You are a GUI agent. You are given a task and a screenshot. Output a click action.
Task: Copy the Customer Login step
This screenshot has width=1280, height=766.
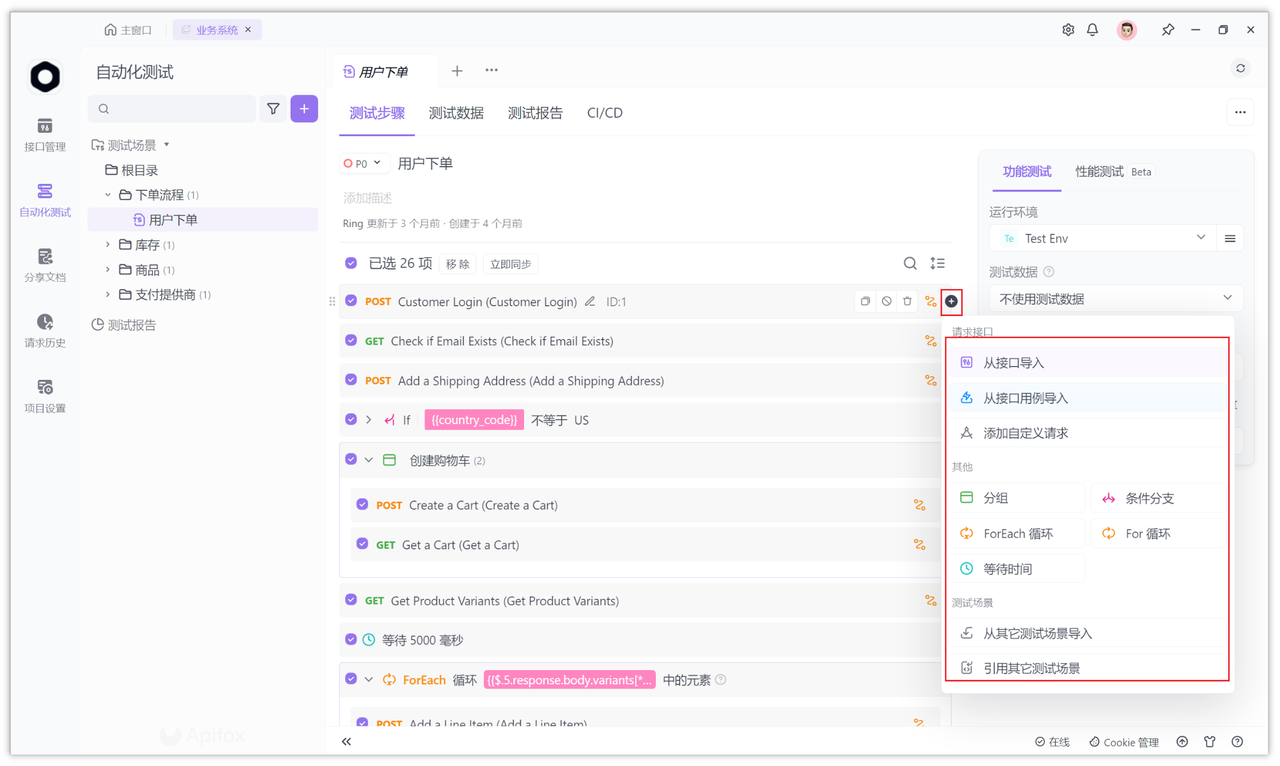tap(865, 301)
